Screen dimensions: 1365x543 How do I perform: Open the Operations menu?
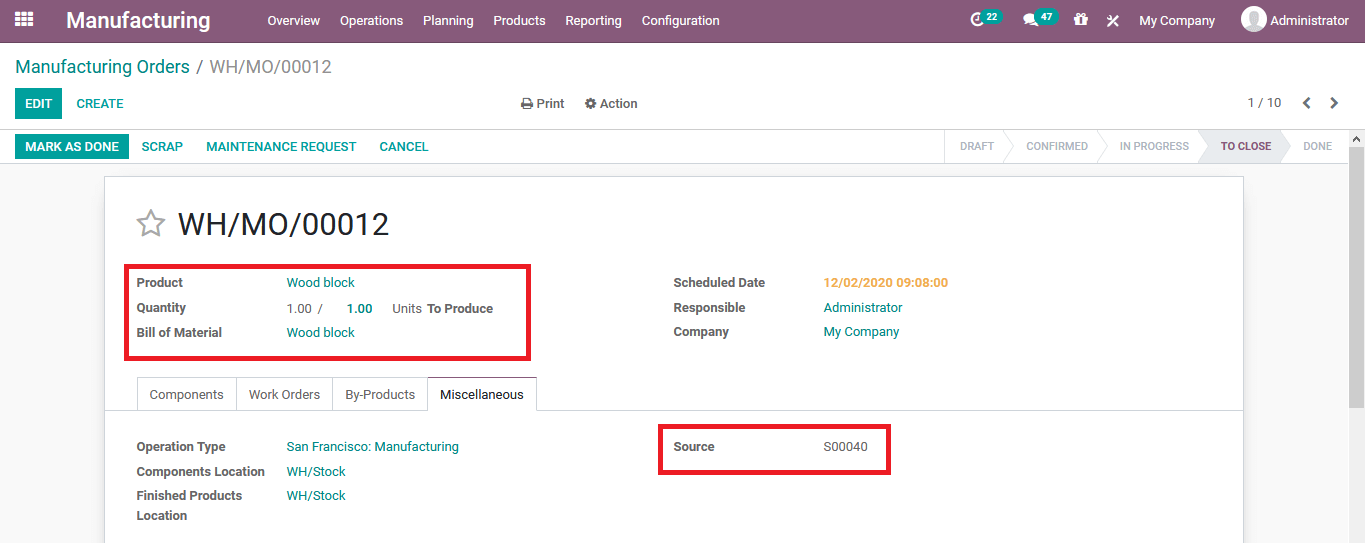(x=371, y=20)
